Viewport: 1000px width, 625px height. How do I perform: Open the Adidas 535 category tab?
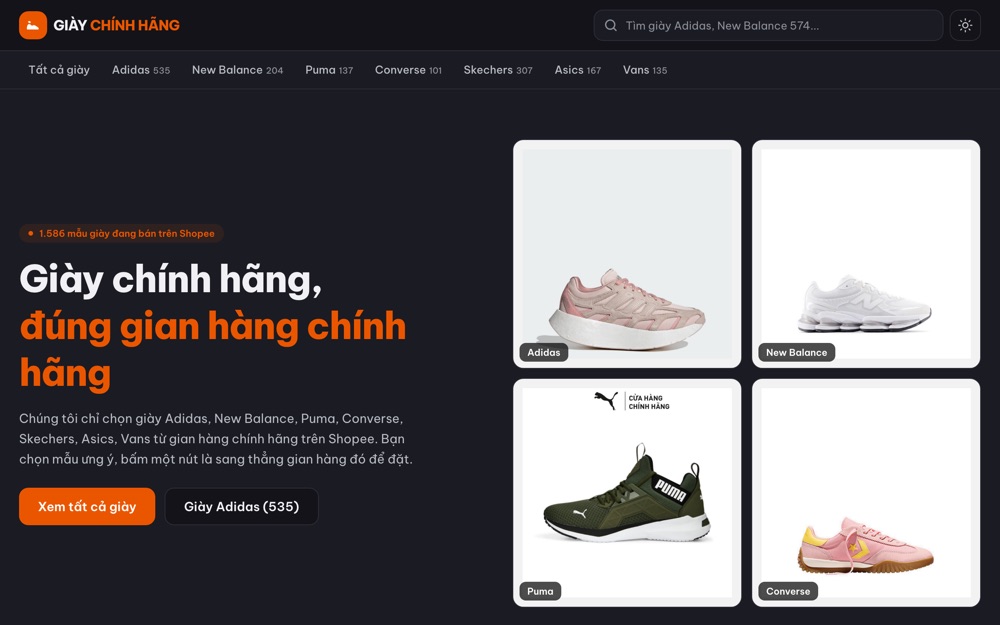(x=141, y=70)
